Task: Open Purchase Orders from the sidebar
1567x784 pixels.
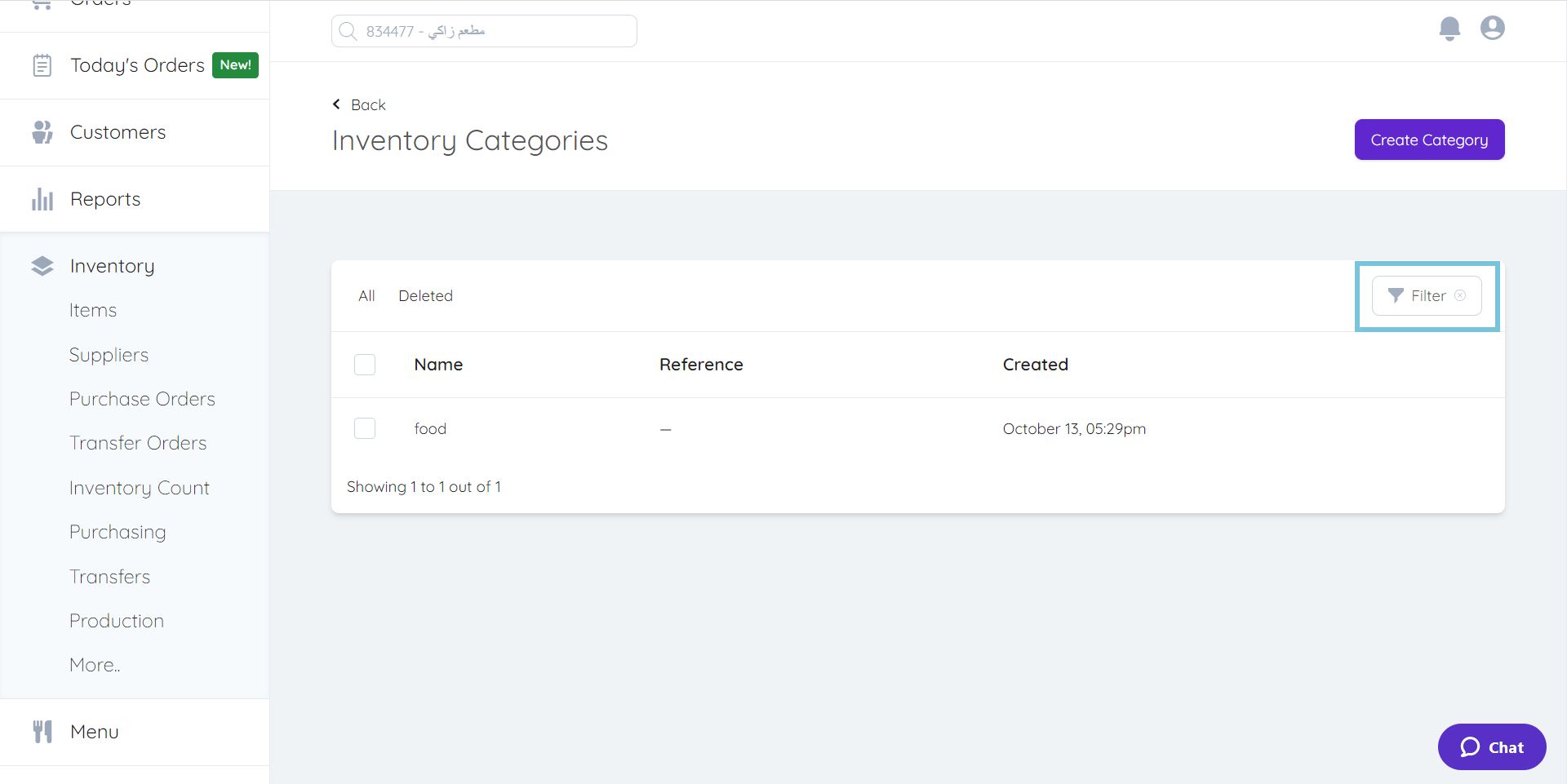Action: point(142,398)
